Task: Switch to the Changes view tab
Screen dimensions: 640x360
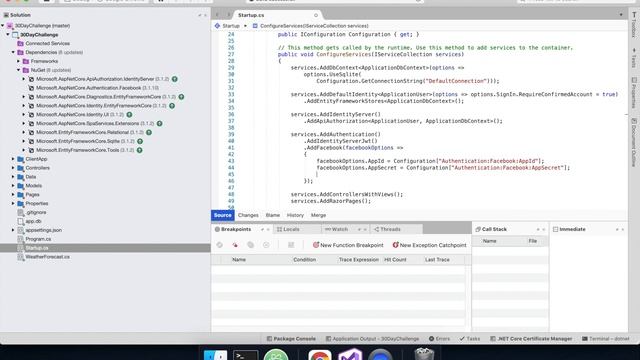Action: click(x=248, y=215)
